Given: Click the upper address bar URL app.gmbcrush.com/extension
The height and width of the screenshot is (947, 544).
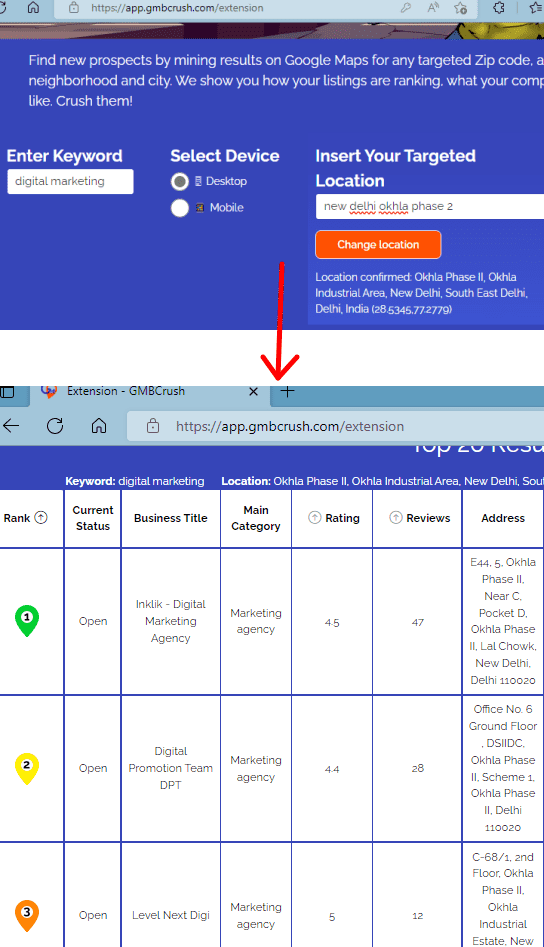Looking at the screenshot, I should [x=177, y=8].
